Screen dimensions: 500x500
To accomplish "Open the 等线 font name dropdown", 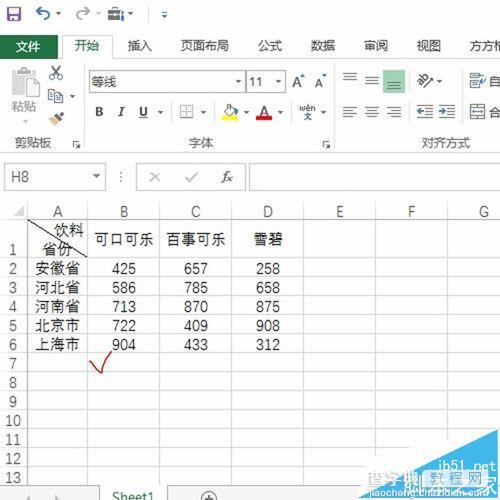I will tap(238, 81).
